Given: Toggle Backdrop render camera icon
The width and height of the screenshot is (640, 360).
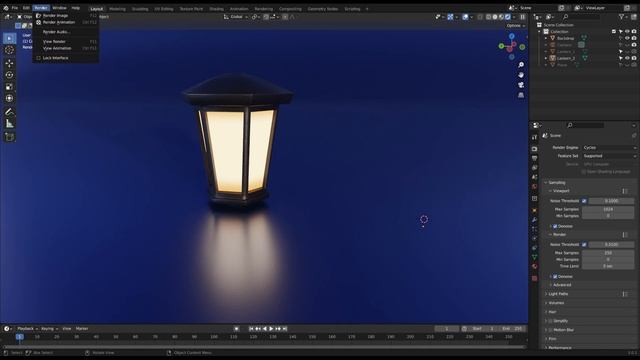Looking at the screenshot, I should coord(634,38).
